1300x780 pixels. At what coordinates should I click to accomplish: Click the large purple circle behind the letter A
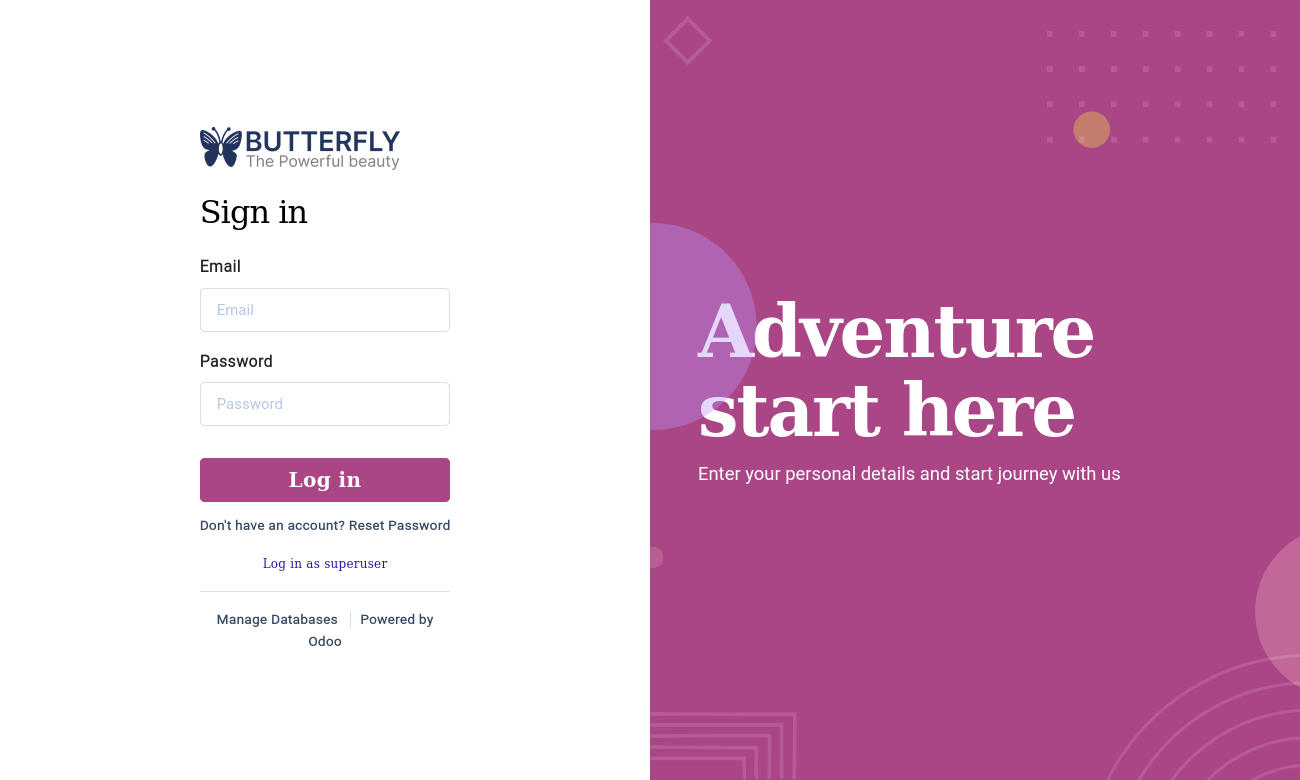tap(702, 326)
